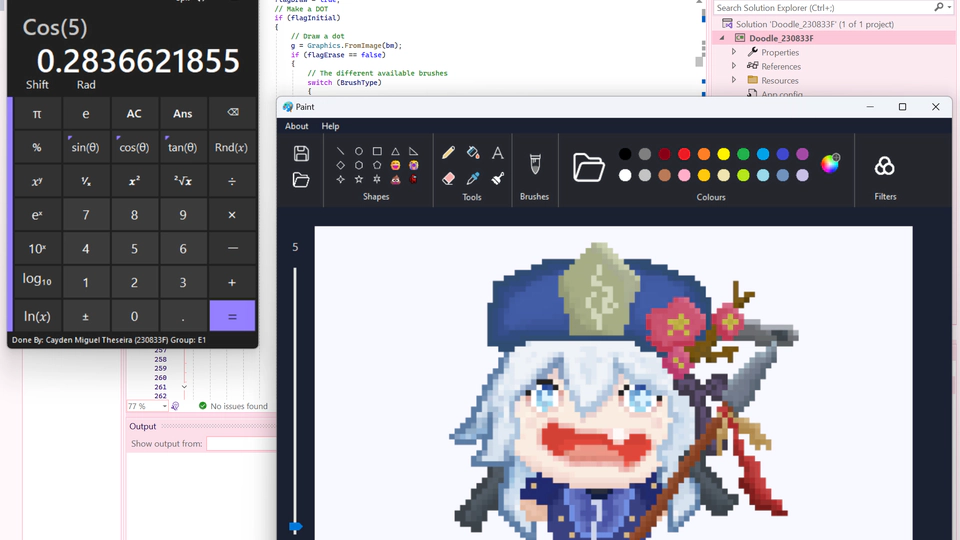The image size is (960, 540).
Task: Open the About menu in Paint
Action: coord(296,126)
